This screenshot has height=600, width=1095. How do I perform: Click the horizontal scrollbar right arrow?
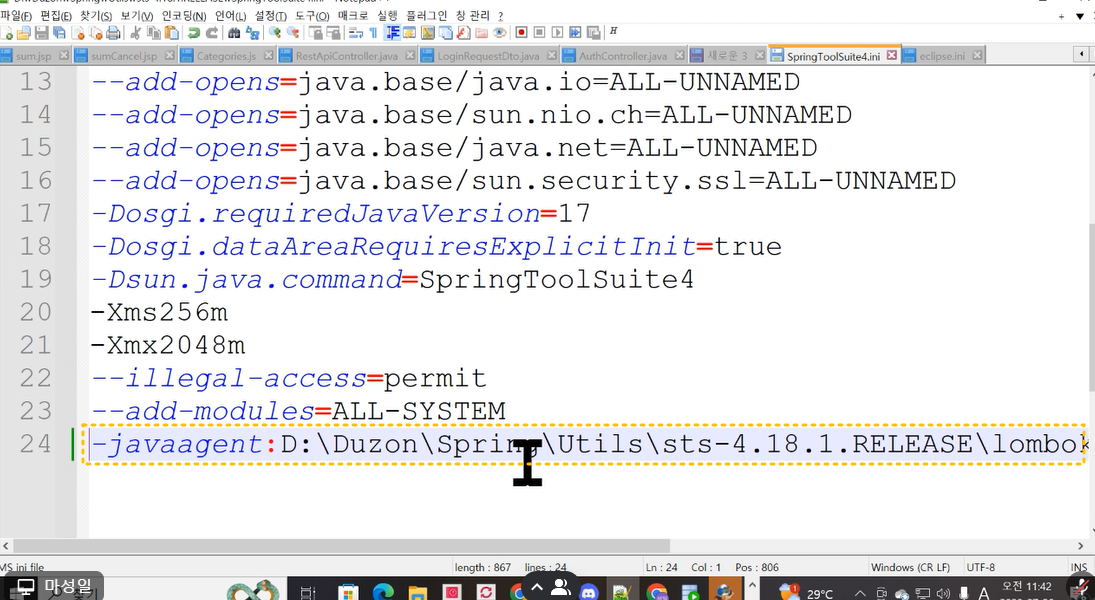point(1081,546)
